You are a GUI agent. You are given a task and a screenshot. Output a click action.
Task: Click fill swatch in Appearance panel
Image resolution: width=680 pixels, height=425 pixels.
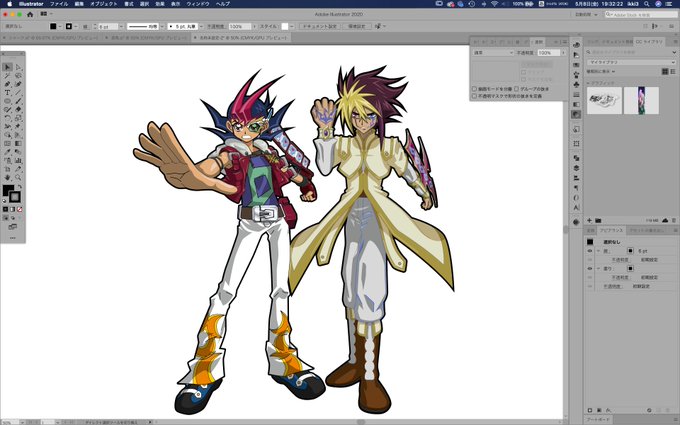pos(630,268)
